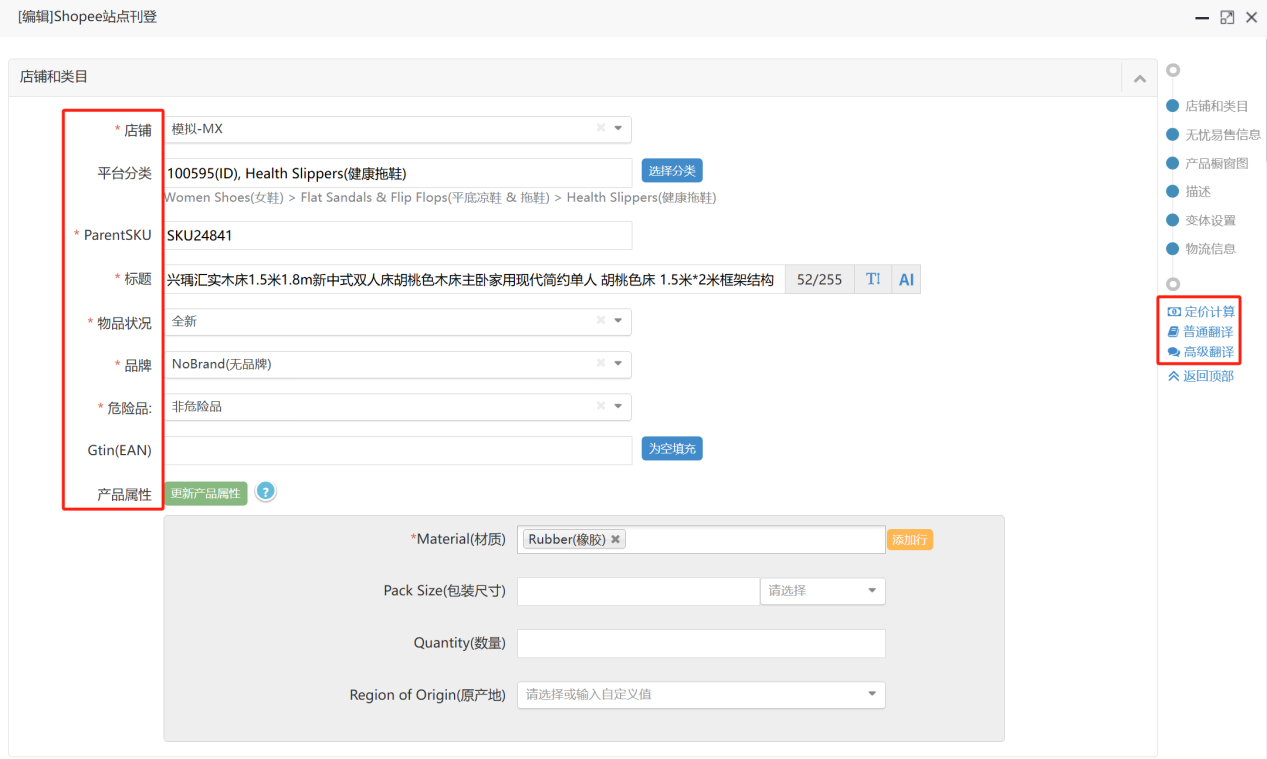This screenshot has height=759, width=1267.
Task: Open 定价计算 pricing calculator link
Action: click(1209, 312)
